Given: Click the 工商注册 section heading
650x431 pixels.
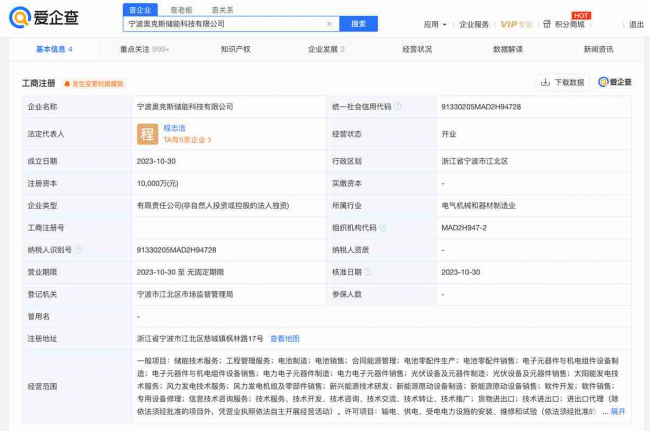Looking at the screenshot, I should point(39,83).
